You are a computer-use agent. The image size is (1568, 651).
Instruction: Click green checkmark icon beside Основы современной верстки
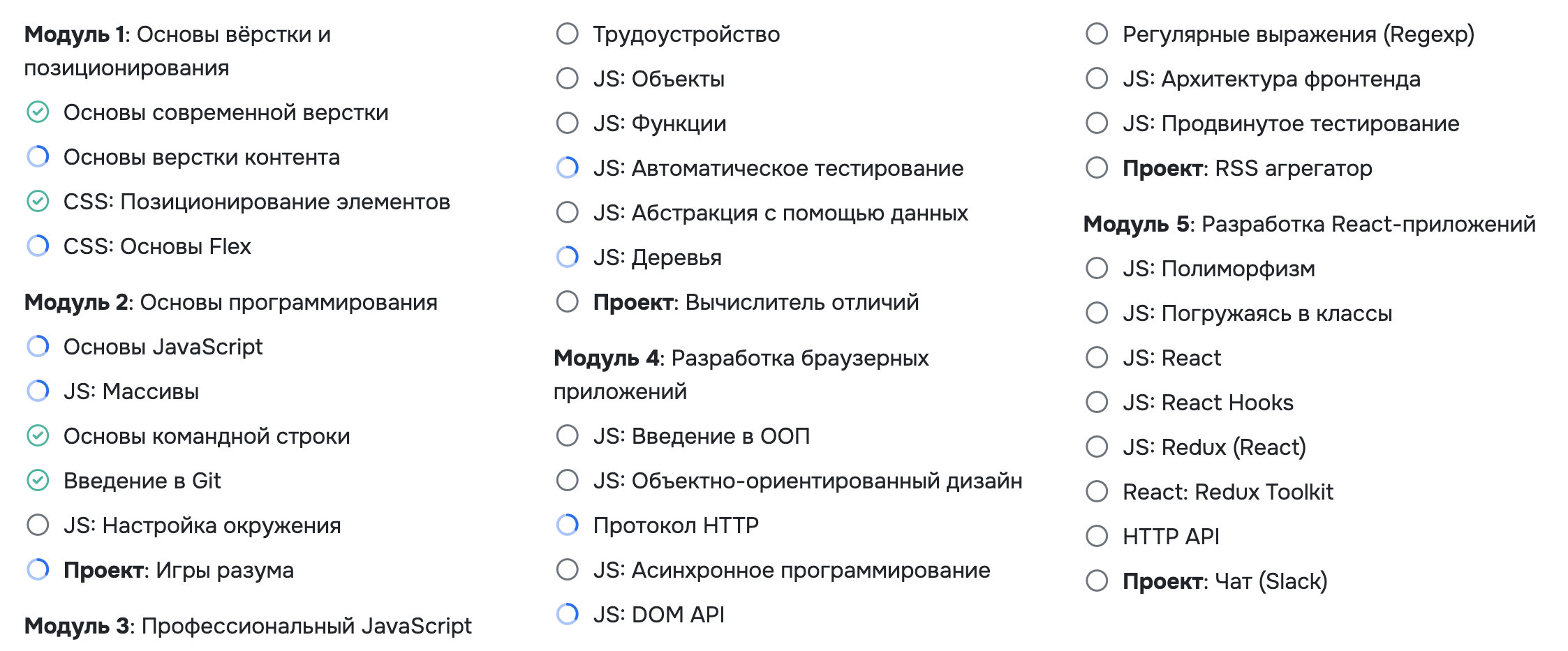(38, 112)
